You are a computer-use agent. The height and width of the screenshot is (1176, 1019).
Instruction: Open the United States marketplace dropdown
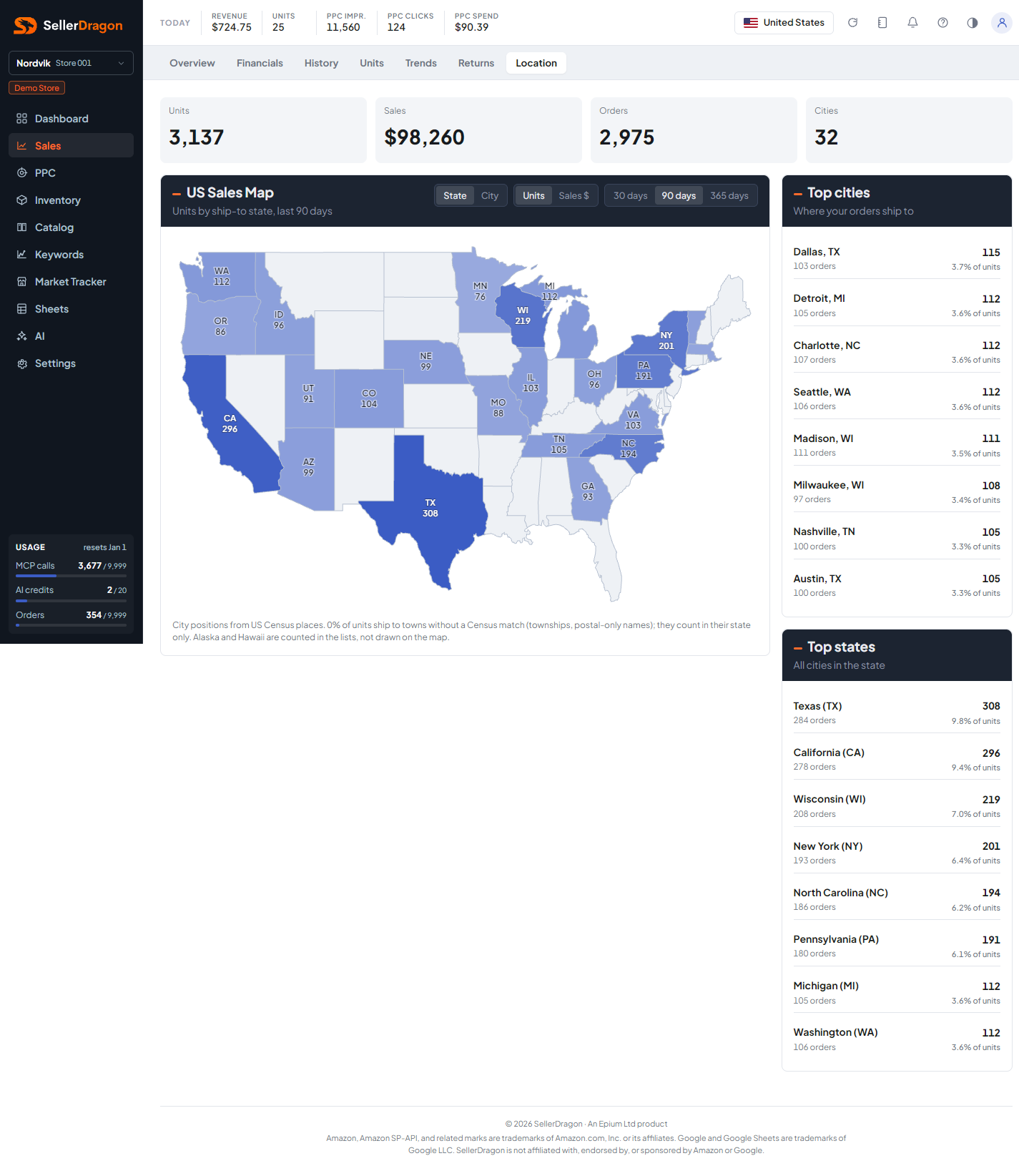(x=784, y=23)
